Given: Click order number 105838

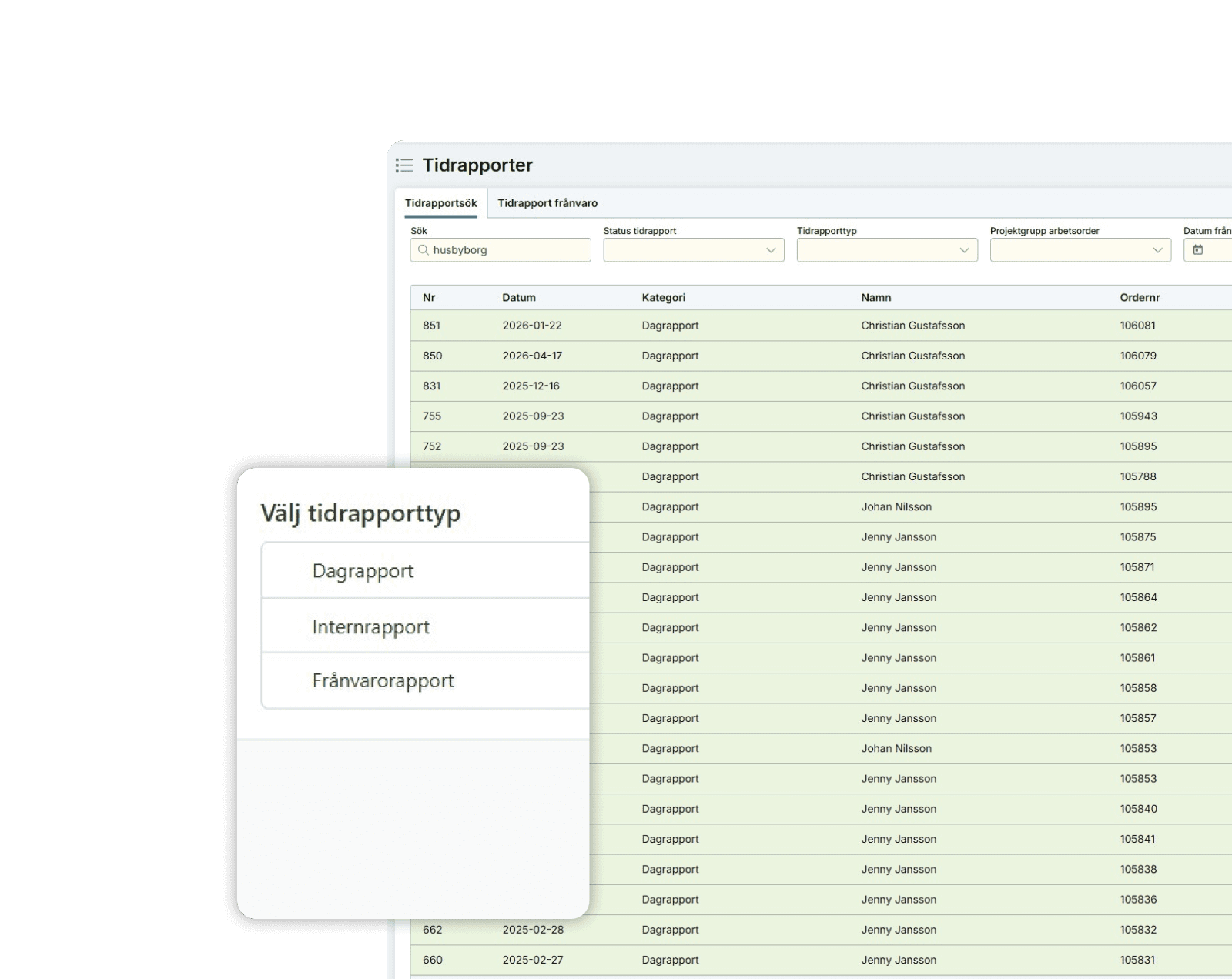Looking at the screenshot, I should click(1138, 869).
